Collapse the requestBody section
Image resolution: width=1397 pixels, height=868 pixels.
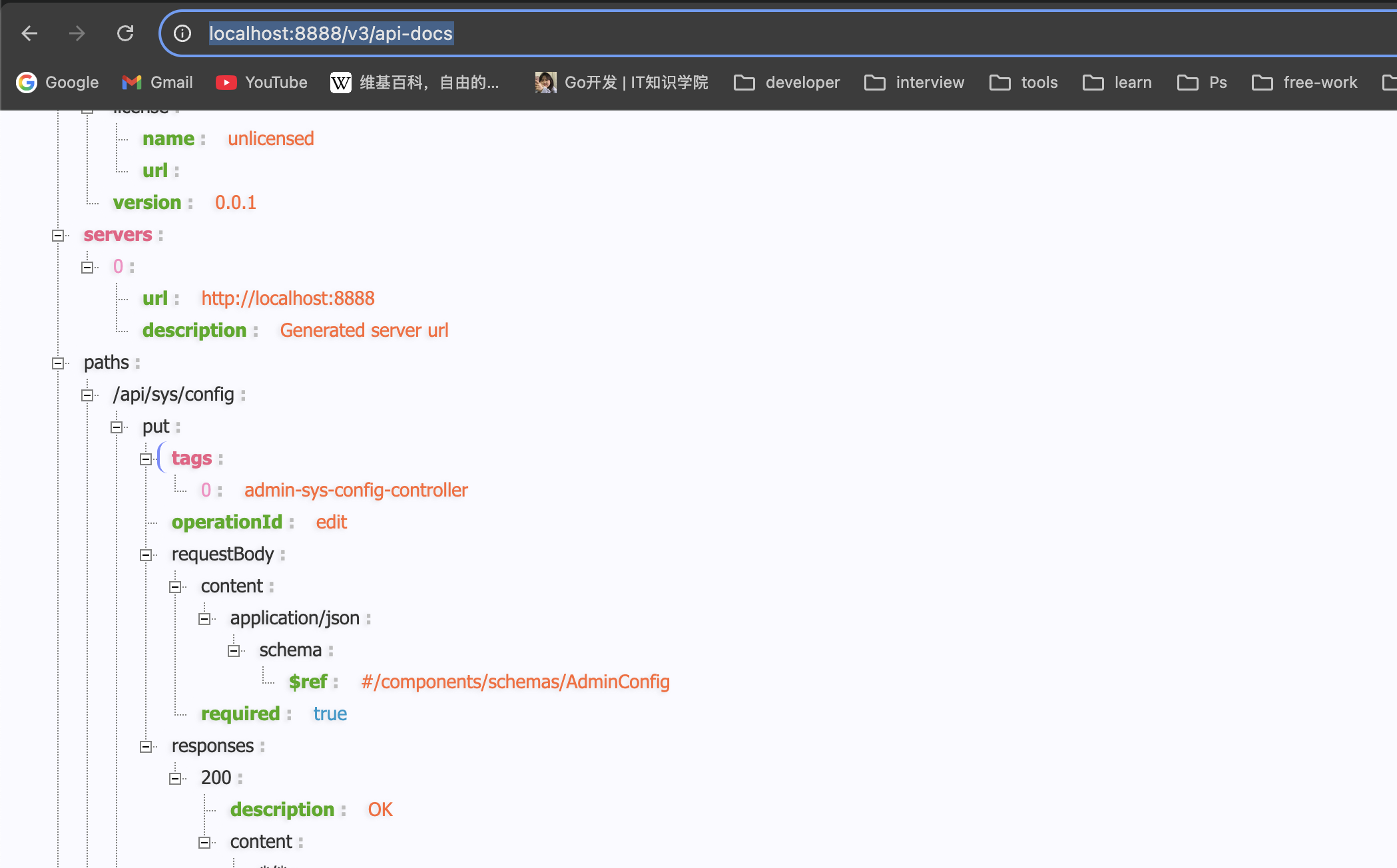pos(146,554)
